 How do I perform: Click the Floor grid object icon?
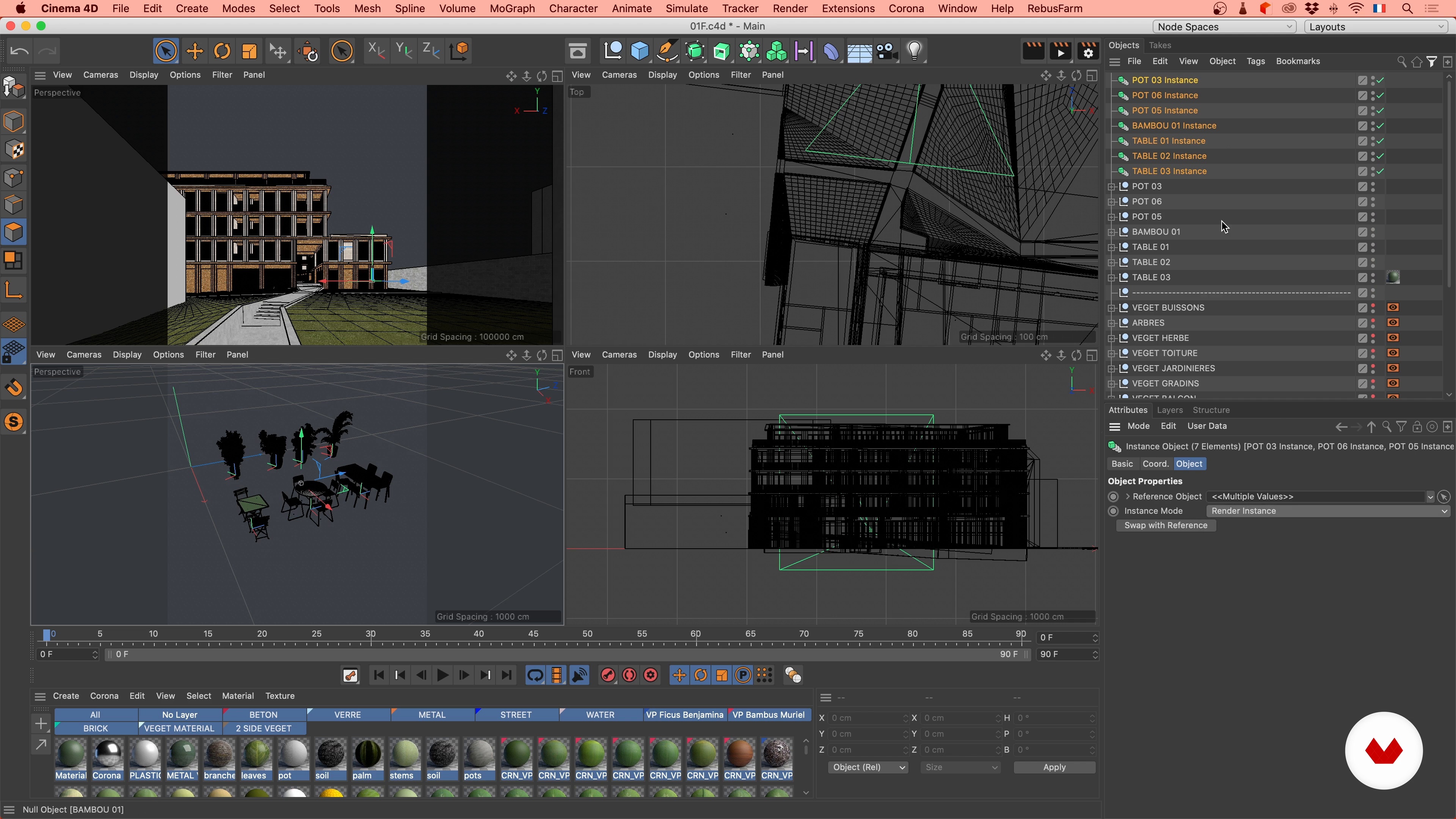(x=859, y=53)
